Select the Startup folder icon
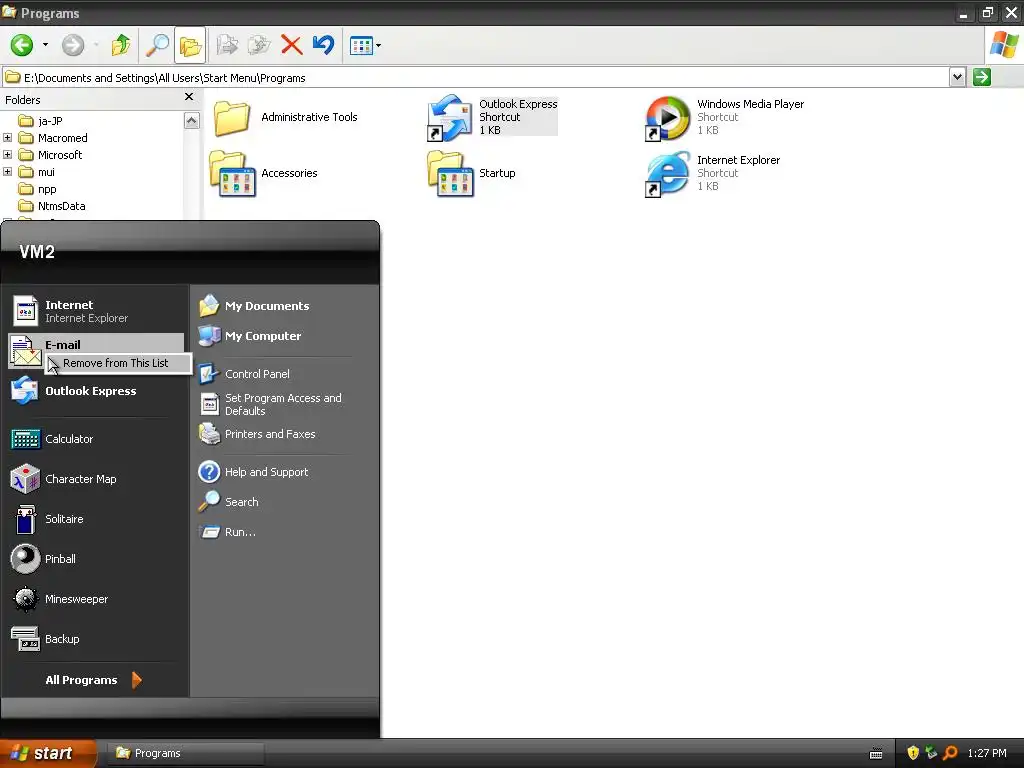This screenshot has height=768, width=1024. click(451, 174)
